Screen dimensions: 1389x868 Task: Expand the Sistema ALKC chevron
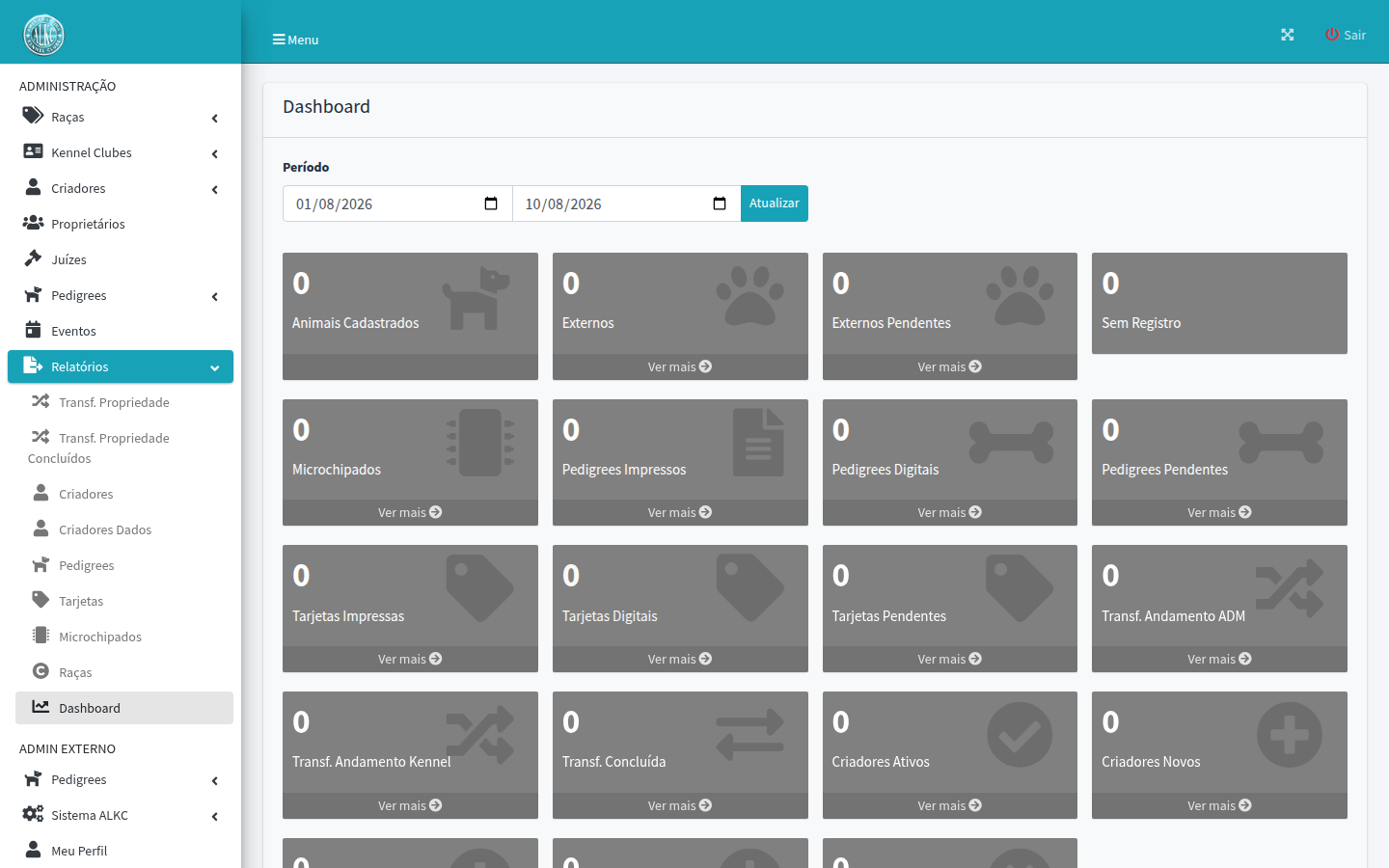click(x=214, y=817)
